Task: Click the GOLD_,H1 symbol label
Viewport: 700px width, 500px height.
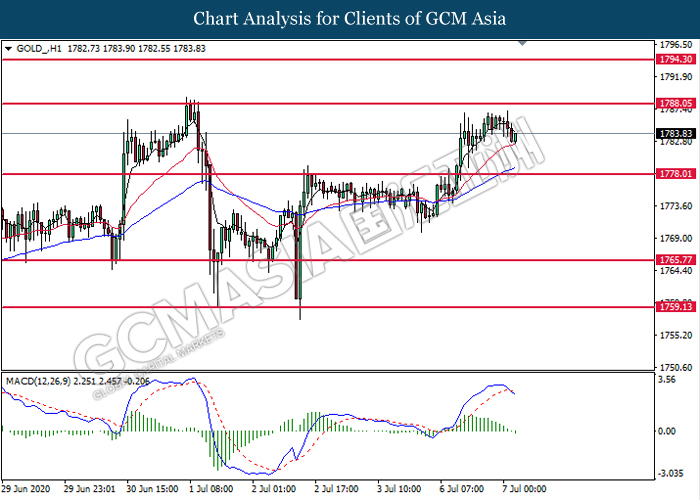Action: click(x=40, y=48)
